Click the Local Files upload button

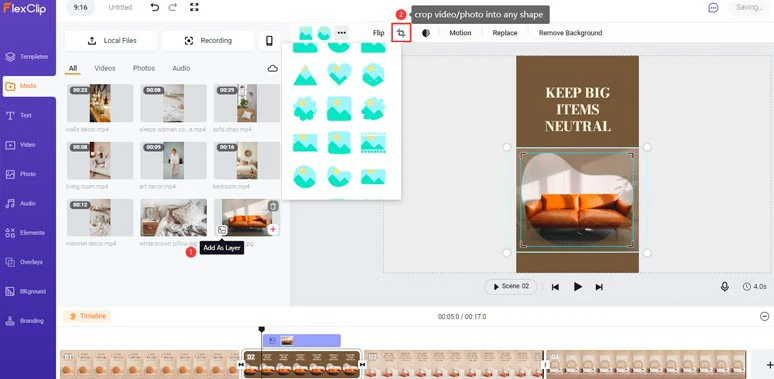[x=111, y=41]
